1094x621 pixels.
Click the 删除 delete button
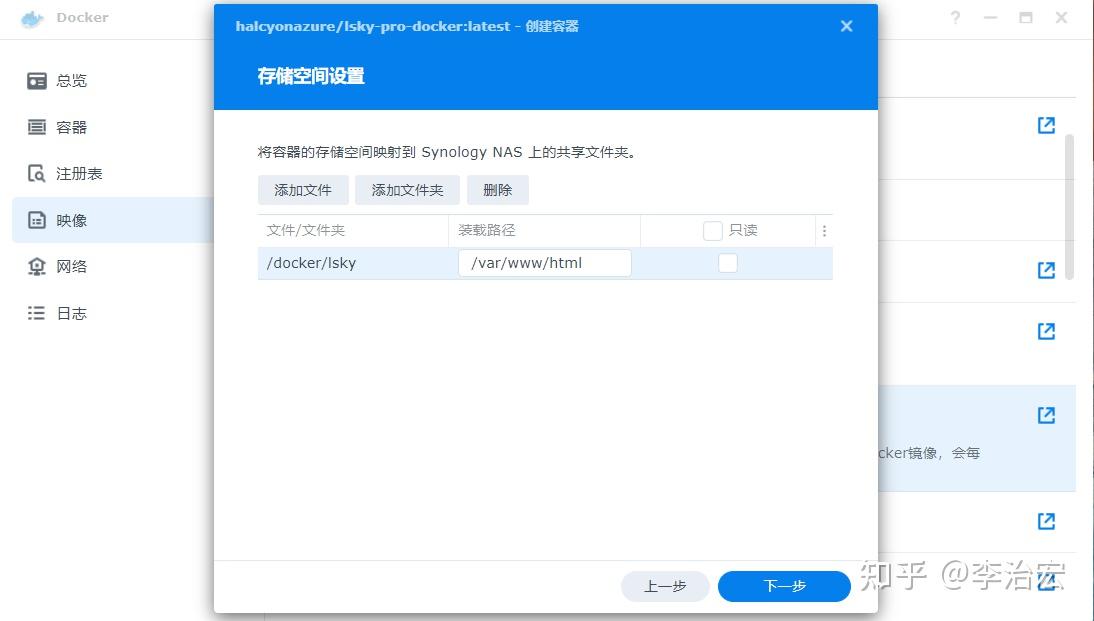(497, 189)
